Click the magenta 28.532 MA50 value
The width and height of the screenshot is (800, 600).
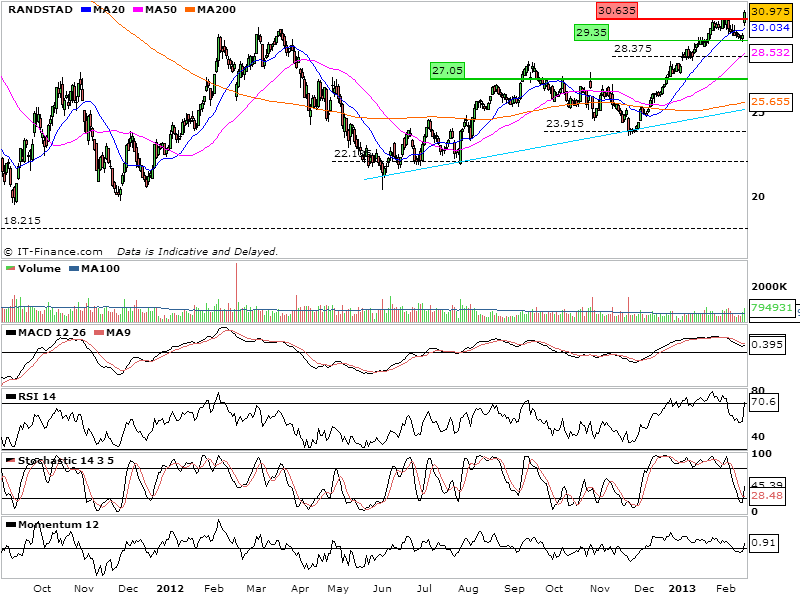[x=770, y=52]
